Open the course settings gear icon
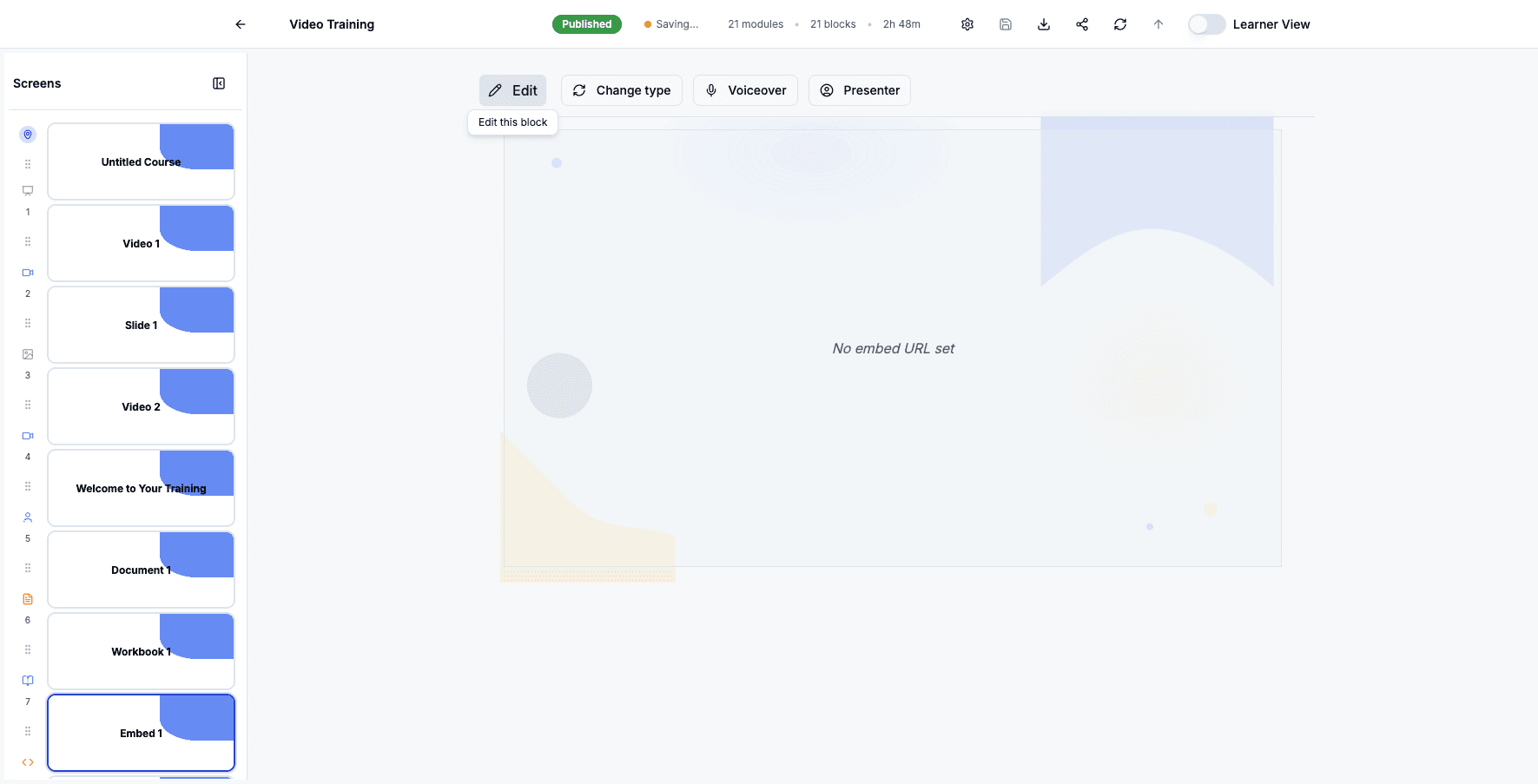 click(967, 23)
